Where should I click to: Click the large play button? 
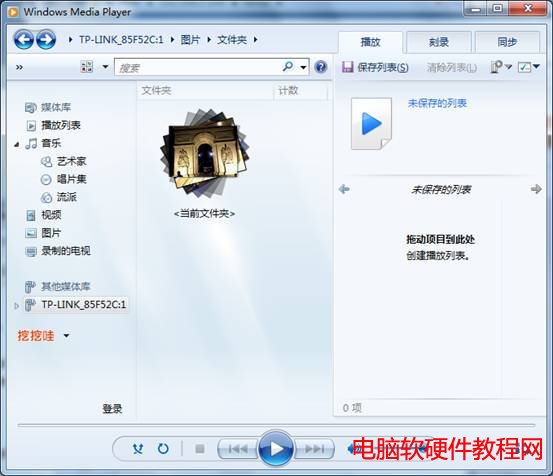pyautogui.click(x=276, y=448)
